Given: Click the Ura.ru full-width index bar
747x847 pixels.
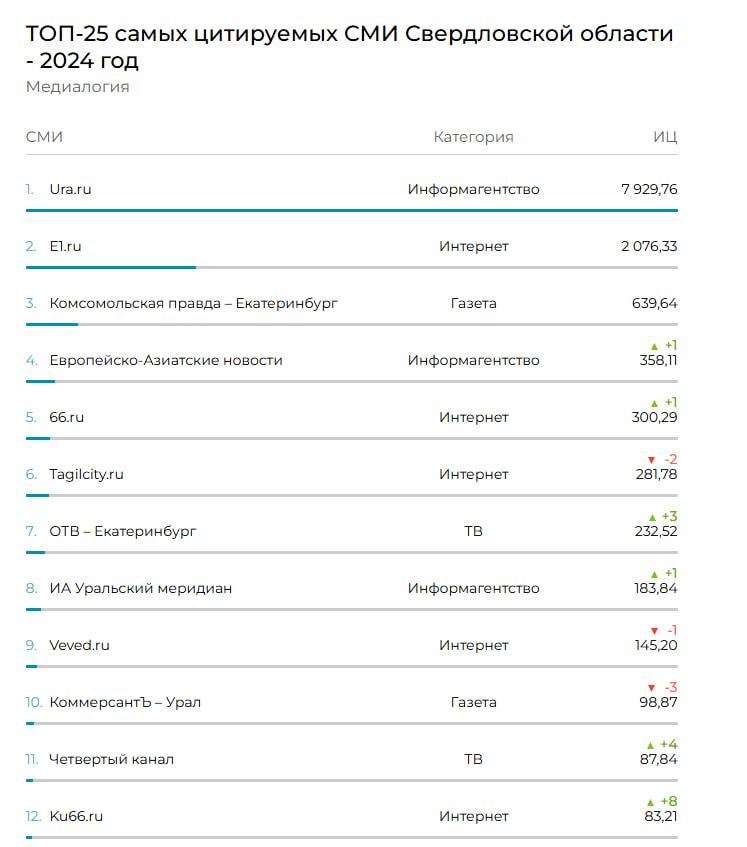Looking at the screenshot, I should (351, 210).
